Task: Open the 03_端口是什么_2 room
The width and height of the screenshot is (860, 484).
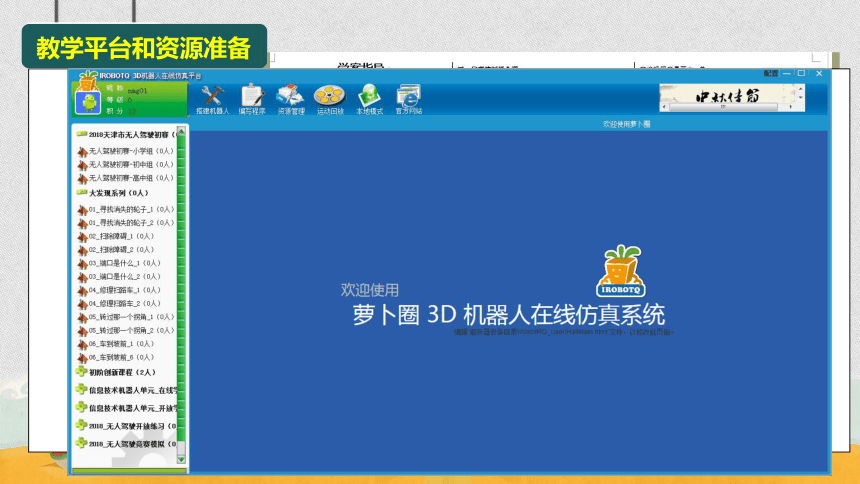Action: click(119, 277)
